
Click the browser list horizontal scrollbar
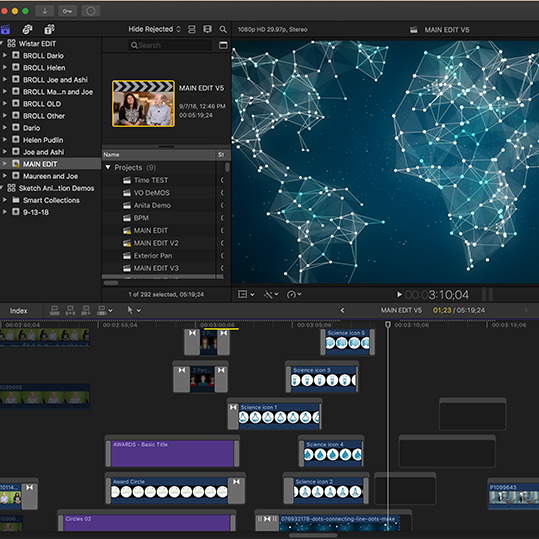coord(111,283)
